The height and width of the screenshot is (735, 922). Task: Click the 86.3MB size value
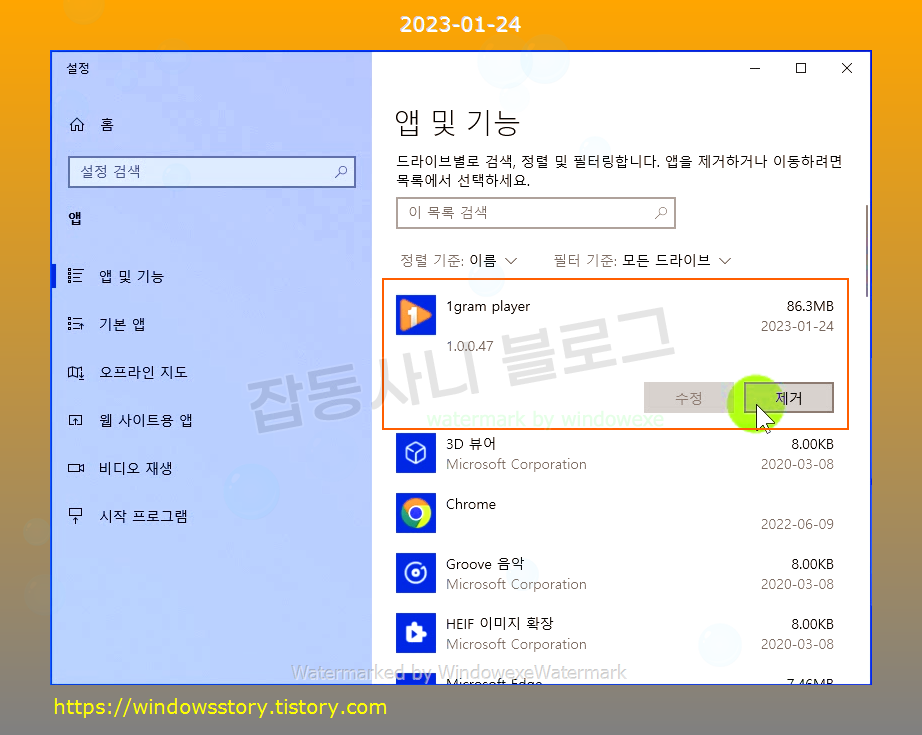(x=810, y=306)
